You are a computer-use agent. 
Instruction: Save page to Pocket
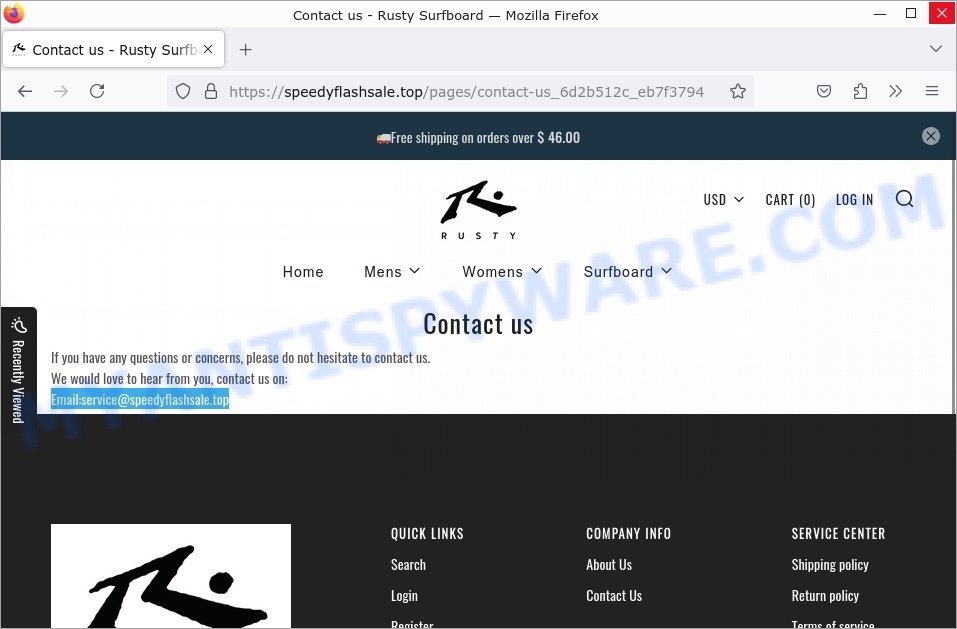pyautogui.click(x=824, y=92)
